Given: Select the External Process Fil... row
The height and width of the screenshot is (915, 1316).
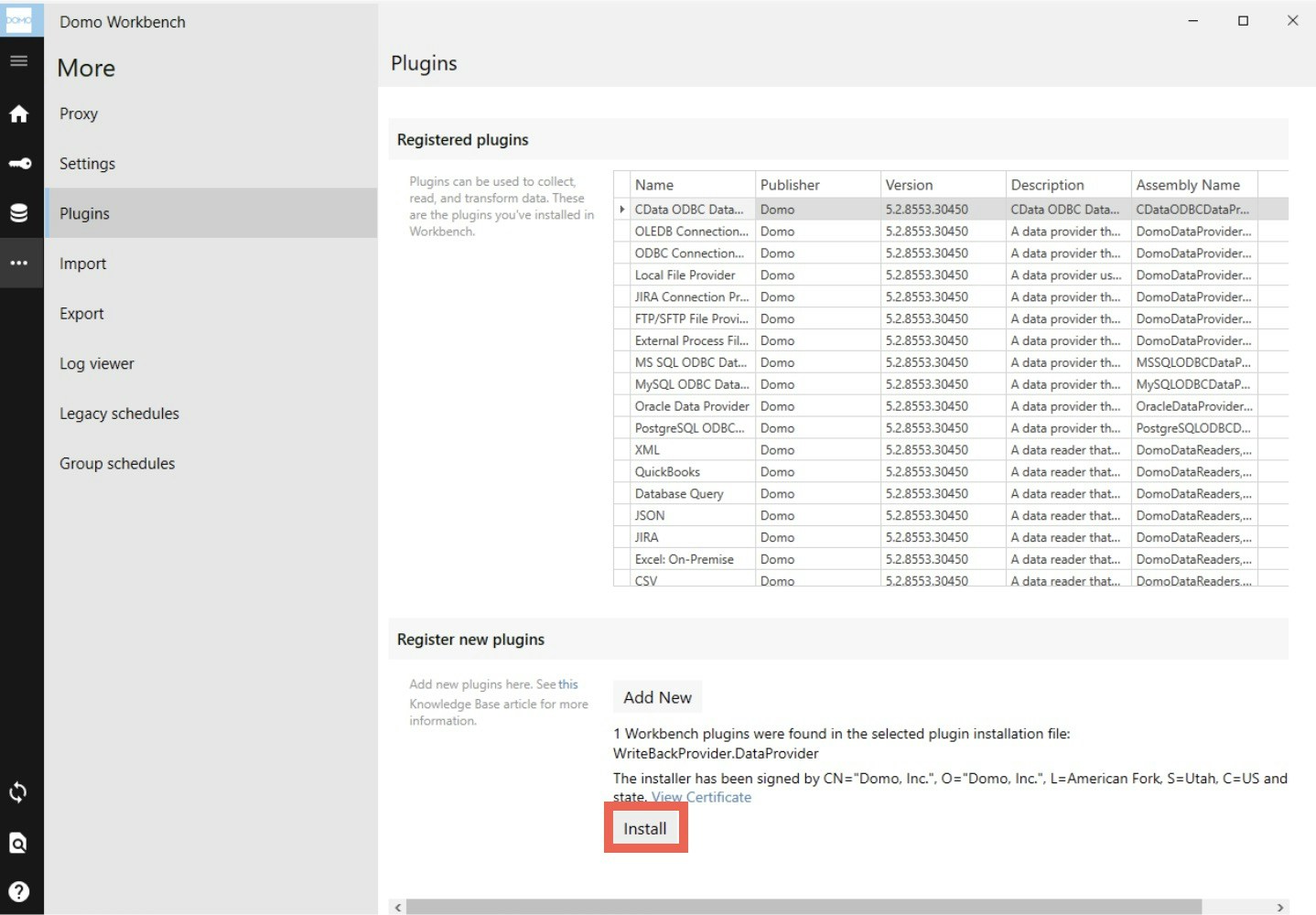Looking at the screenshot, I should click(951, 340).
